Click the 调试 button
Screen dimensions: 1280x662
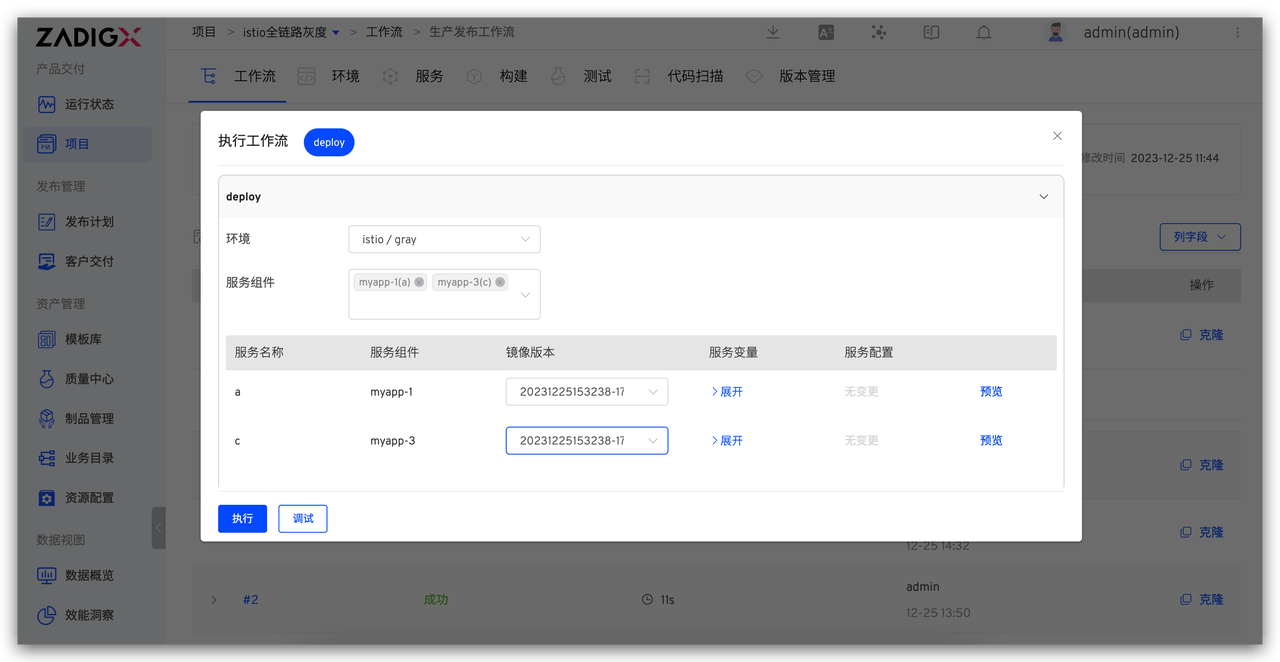tap(303, 519)
